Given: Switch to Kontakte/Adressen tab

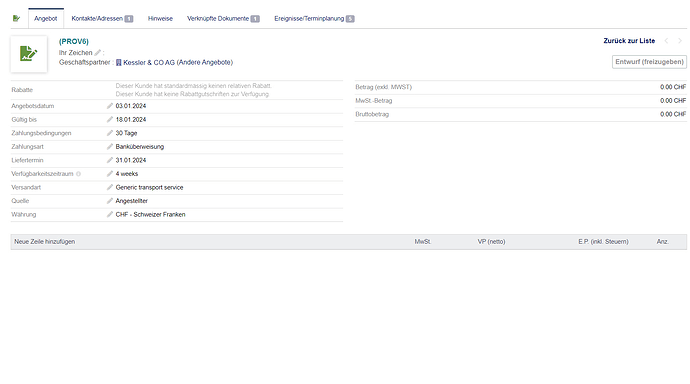Looking at the screenshot, I should coord(102,18).
